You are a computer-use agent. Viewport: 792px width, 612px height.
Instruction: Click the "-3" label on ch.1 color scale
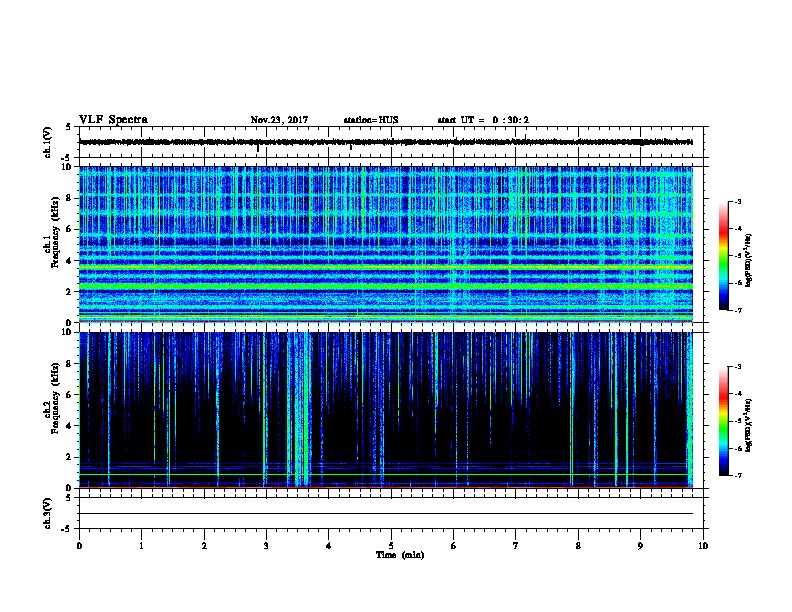[738, 201]
